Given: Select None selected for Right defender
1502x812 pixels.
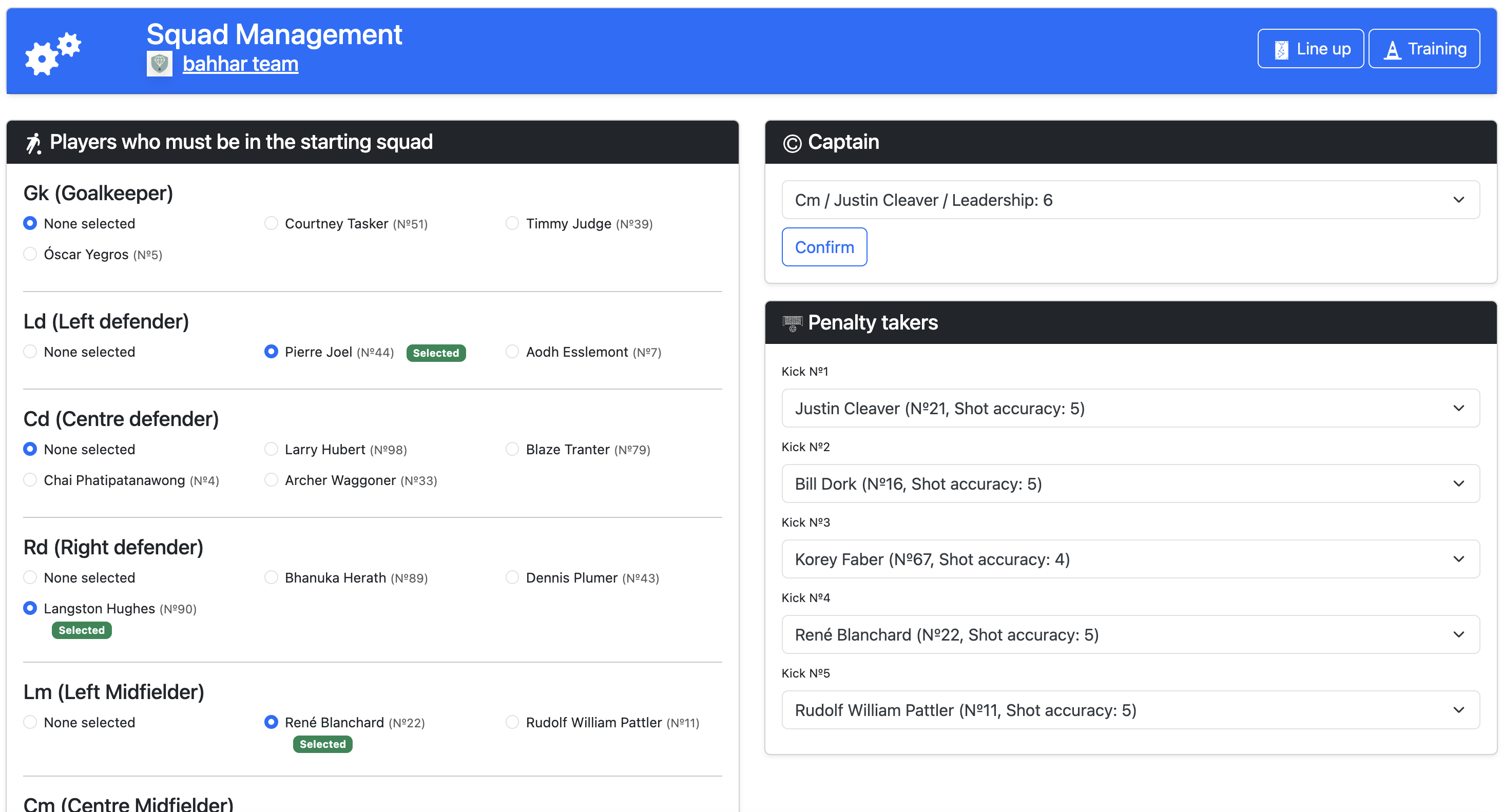Looking at the screenshot, I should pyautogui.click(x=30, y=577).
